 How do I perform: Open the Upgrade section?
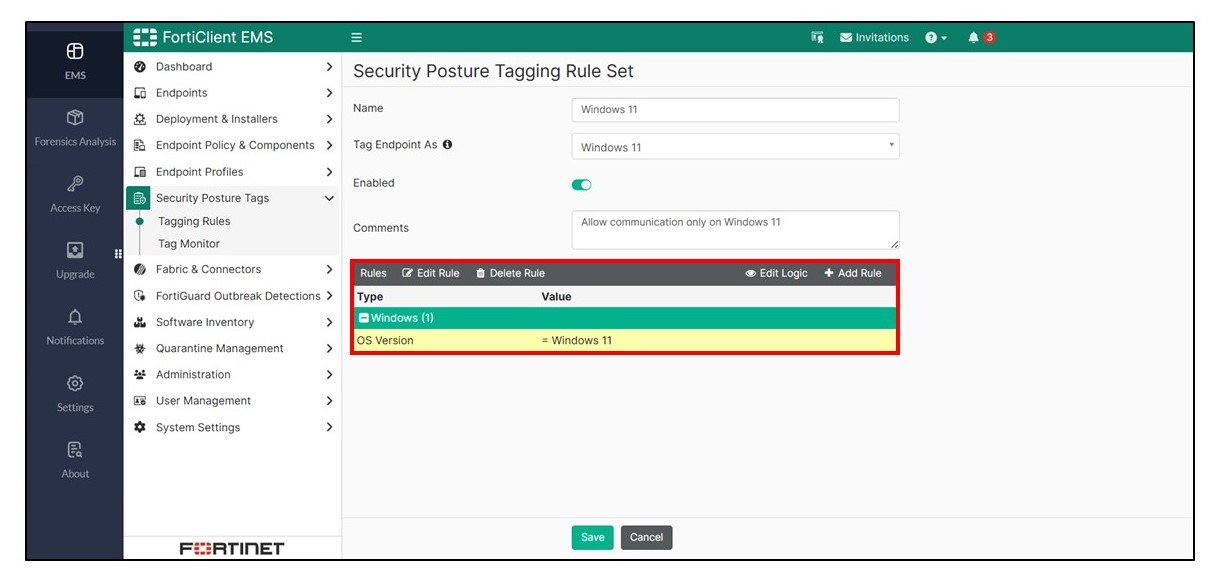point(75,260)
